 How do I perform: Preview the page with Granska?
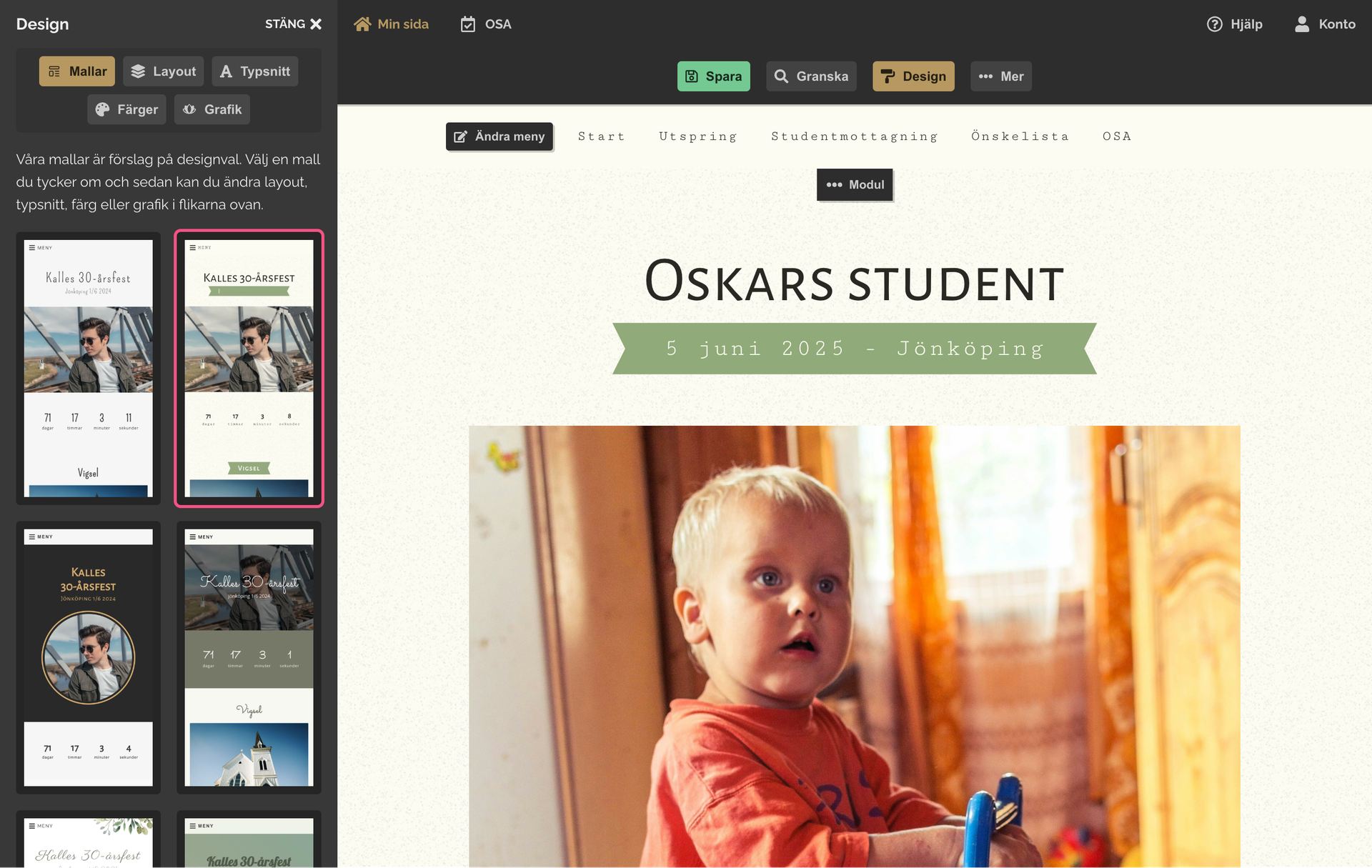click(x=811, y=76)
